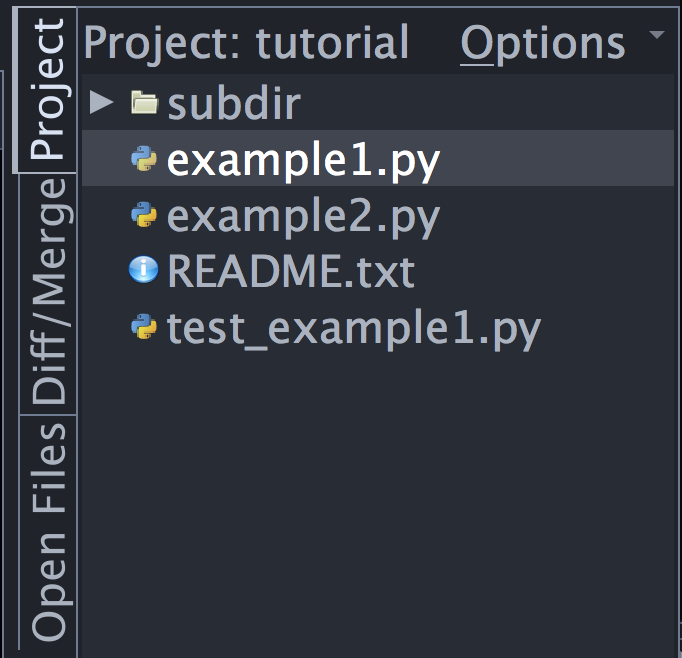Click the small arrow right of Options
Screen dimensions: 682x658
pos(656,35)
